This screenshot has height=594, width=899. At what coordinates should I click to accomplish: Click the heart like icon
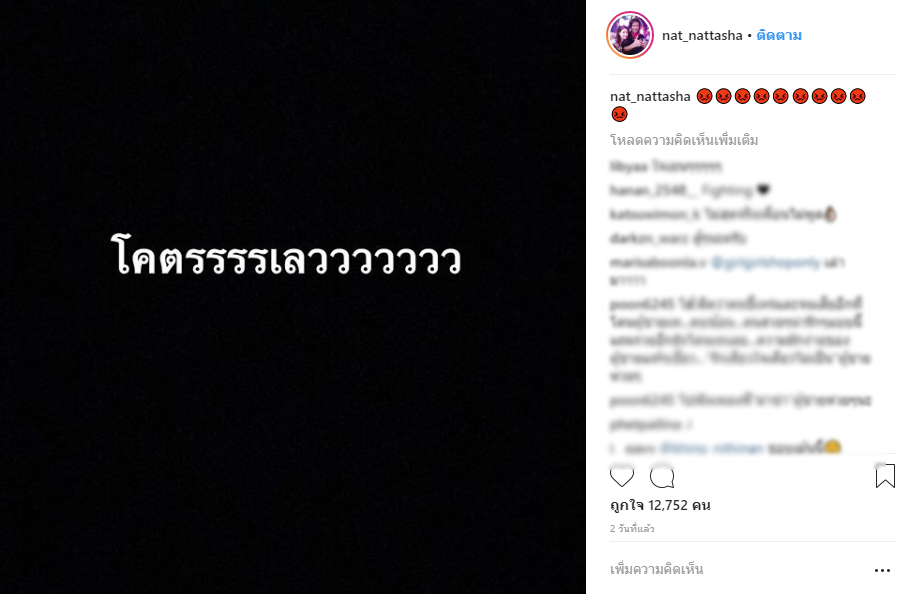point(622,477)
